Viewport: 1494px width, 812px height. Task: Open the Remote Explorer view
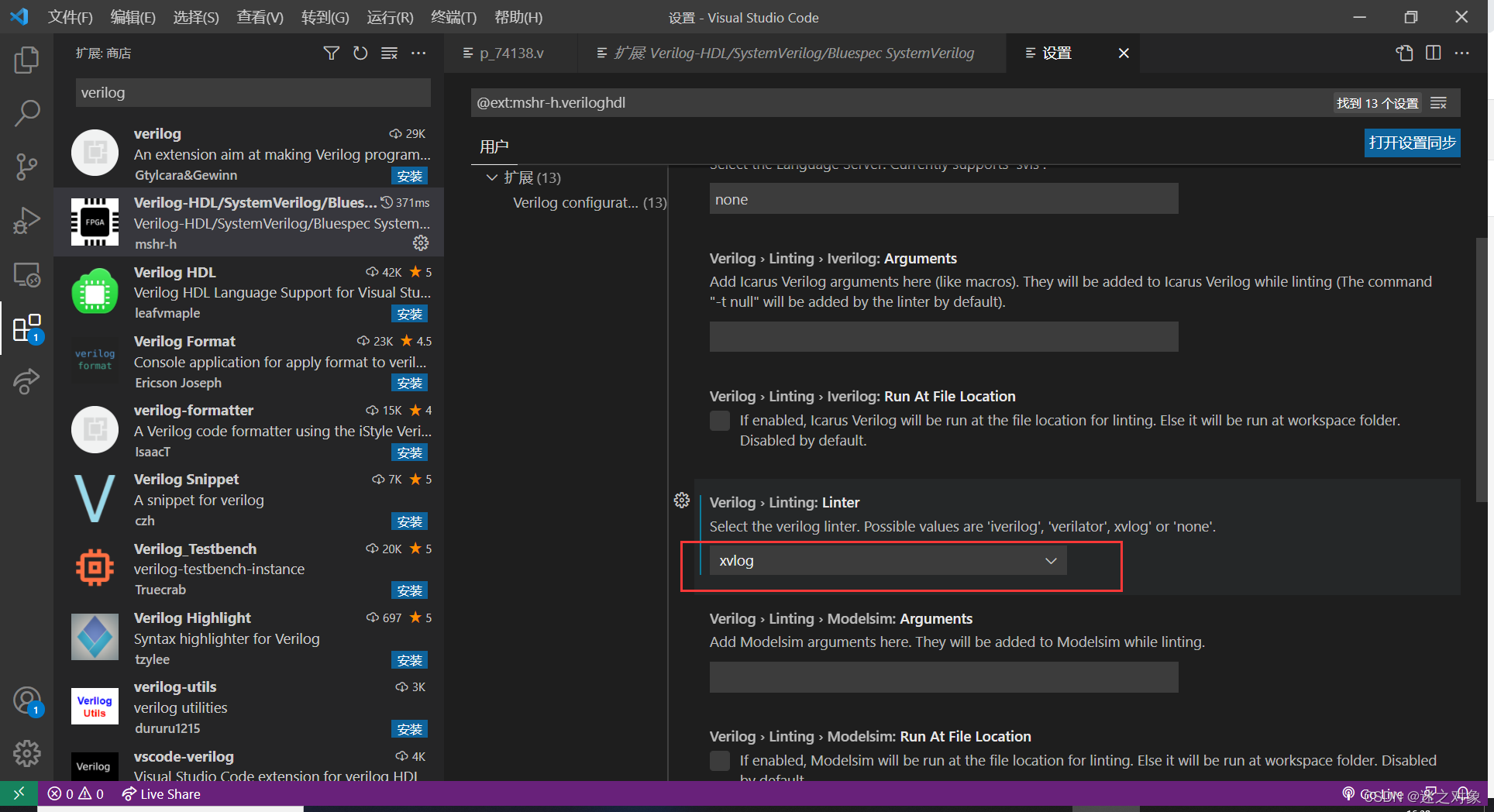pyautogui.click(x=26, y=274)
